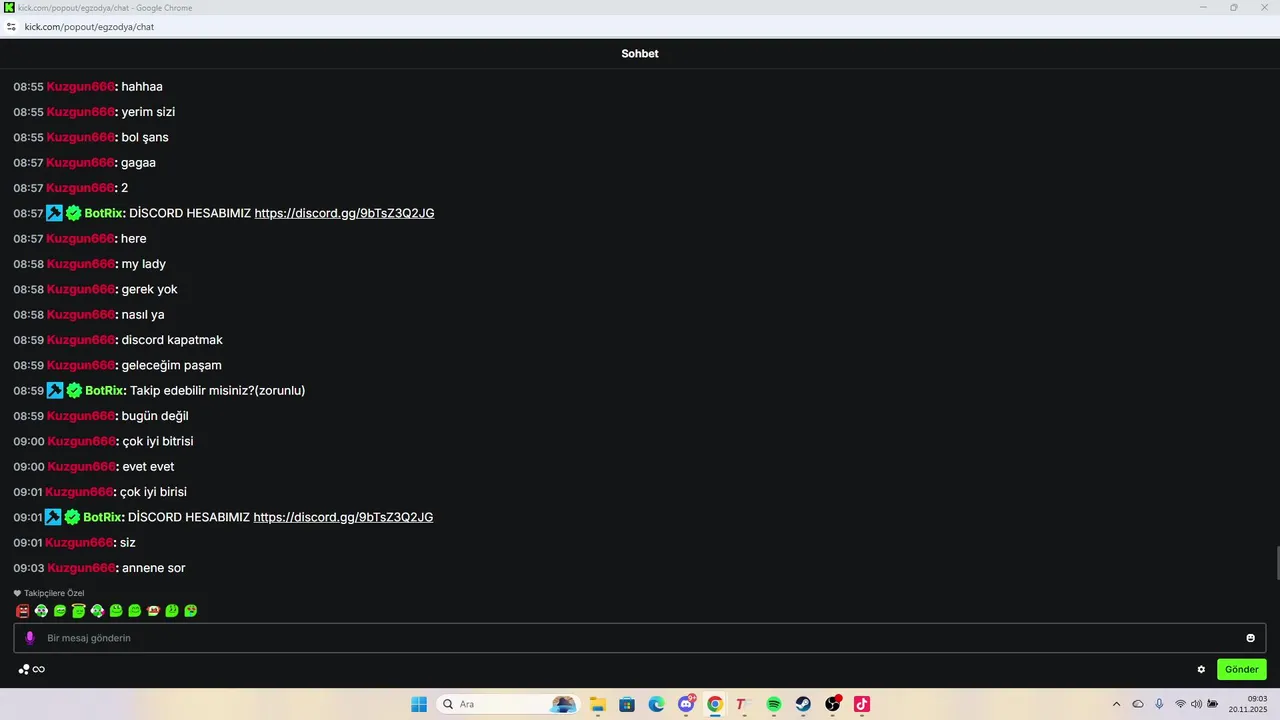Click the purple microphone icon in message box
1280x720 pixels.
tap(30, 638)
